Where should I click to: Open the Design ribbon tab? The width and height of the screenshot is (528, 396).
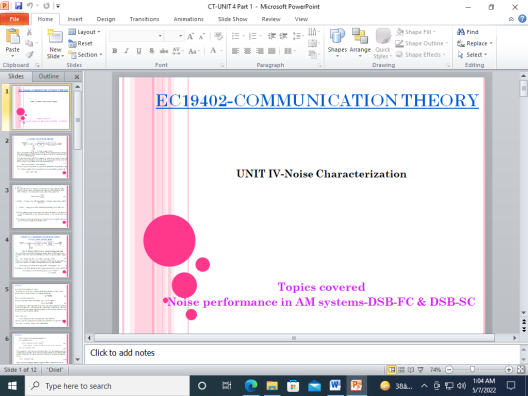[106, 19]
